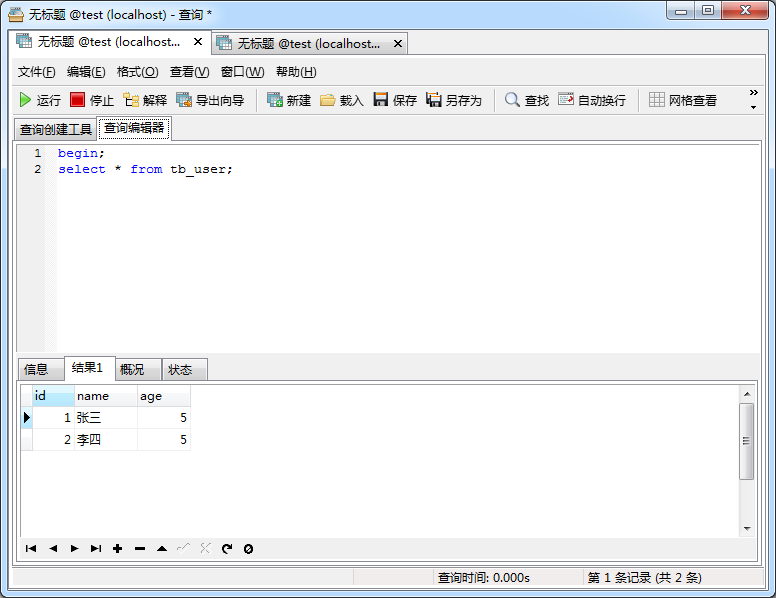Select the 查询编辑器 tab
Image resolution: width=776 pixels, height=598 pixels.
(134, 128)
